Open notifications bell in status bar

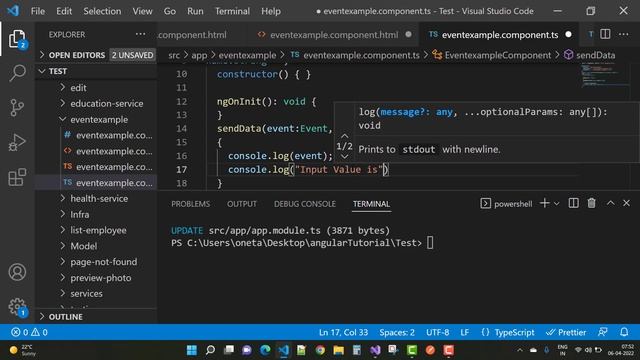pos(624,332)
